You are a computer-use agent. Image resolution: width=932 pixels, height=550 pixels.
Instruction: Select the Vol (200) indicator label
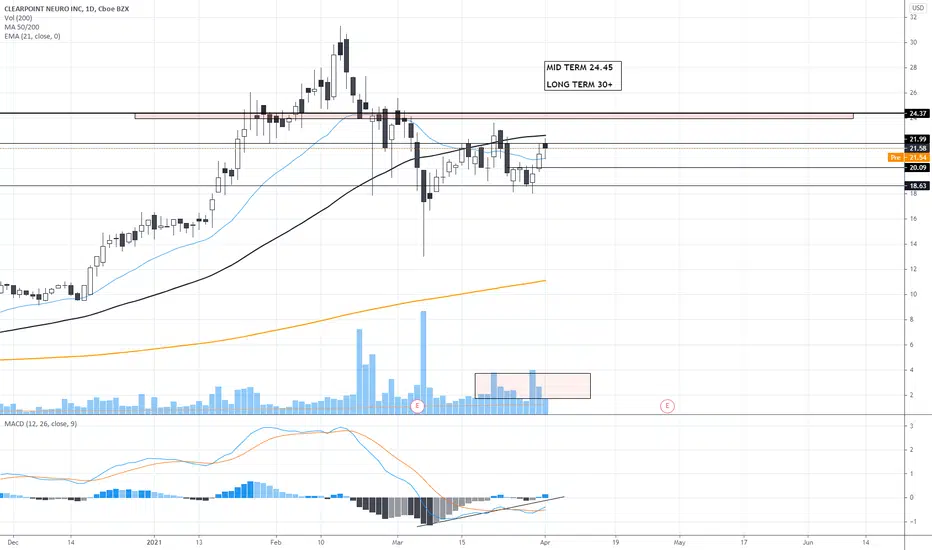[x=18, y=18]
